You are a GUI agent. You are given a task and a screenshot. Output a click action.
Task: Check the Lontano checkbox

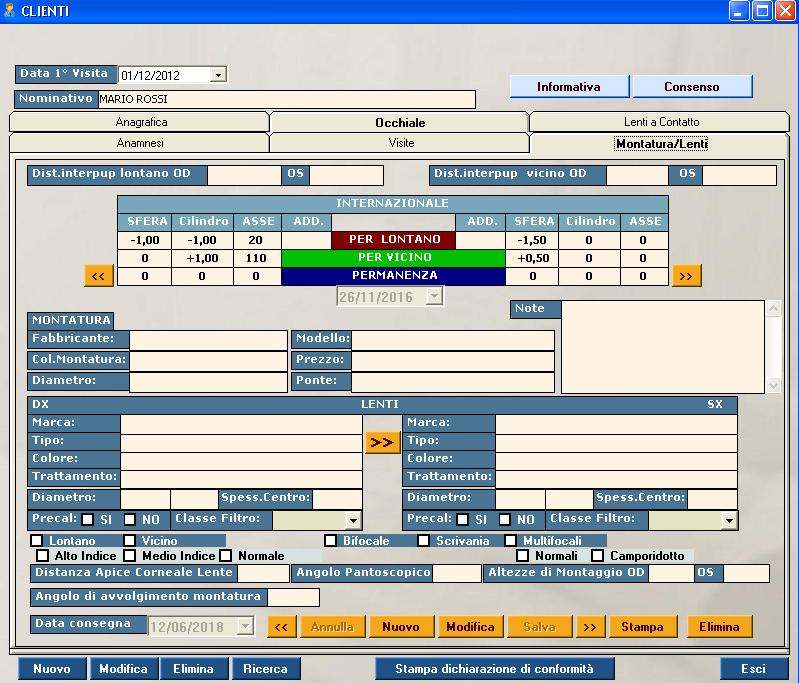click(x=37, y=541)
